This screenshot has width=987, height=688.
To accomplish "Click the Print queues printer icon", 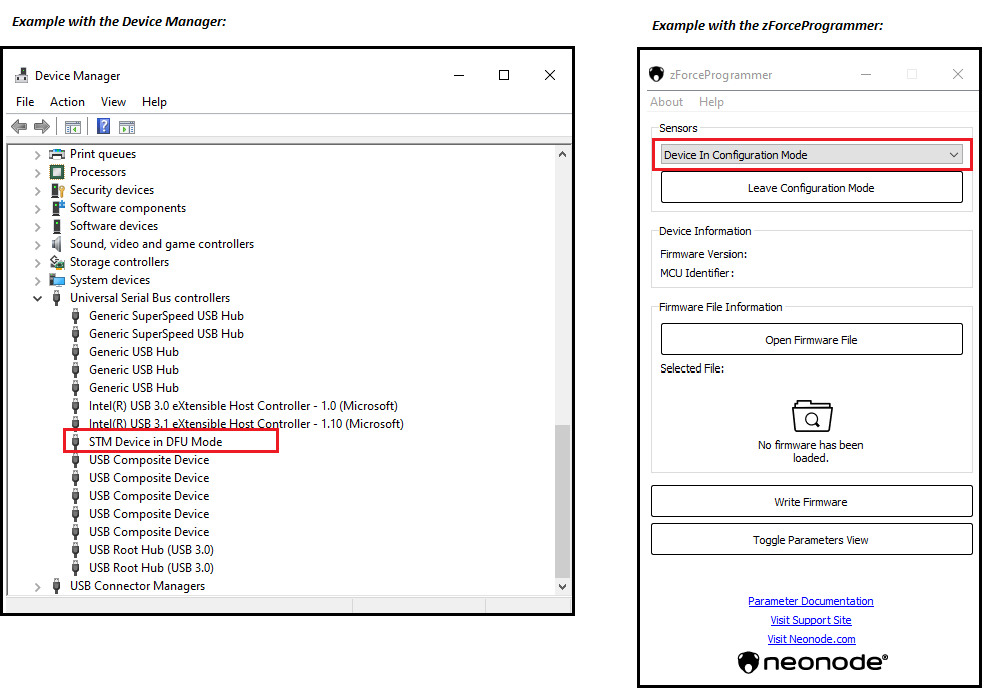I will click(57, 154).
